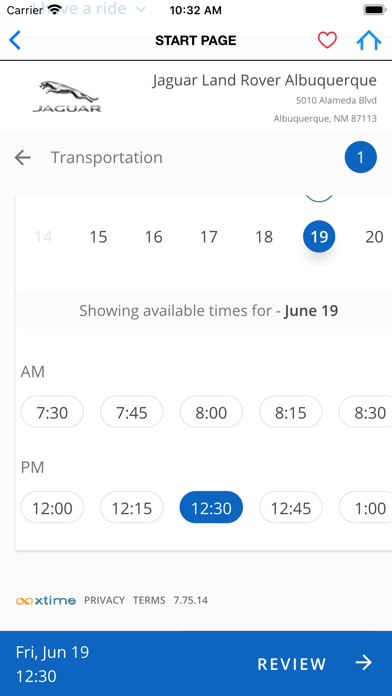Select date 15 in the calendar
Viewport: 392px width, 696px height.
(99, 237)
